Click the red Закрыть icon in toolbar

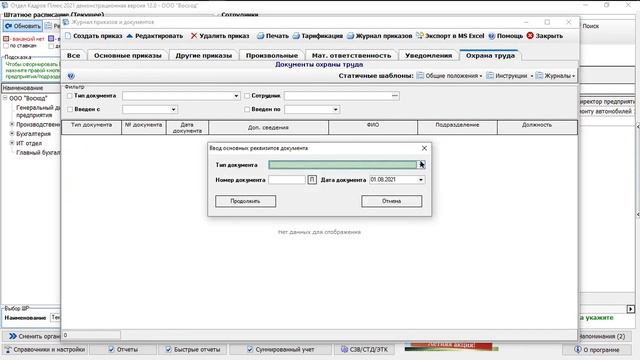tap(530, 36)
